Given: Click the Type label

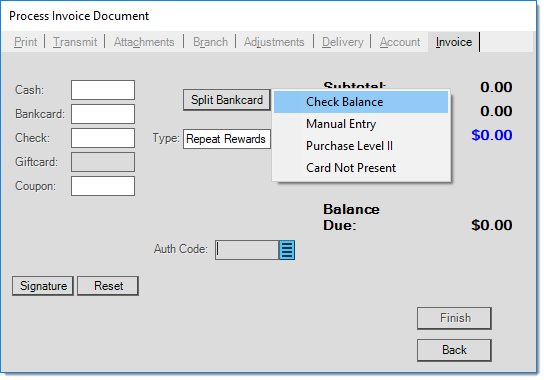Looking at the screenshot, I should (x=166, y=138).
